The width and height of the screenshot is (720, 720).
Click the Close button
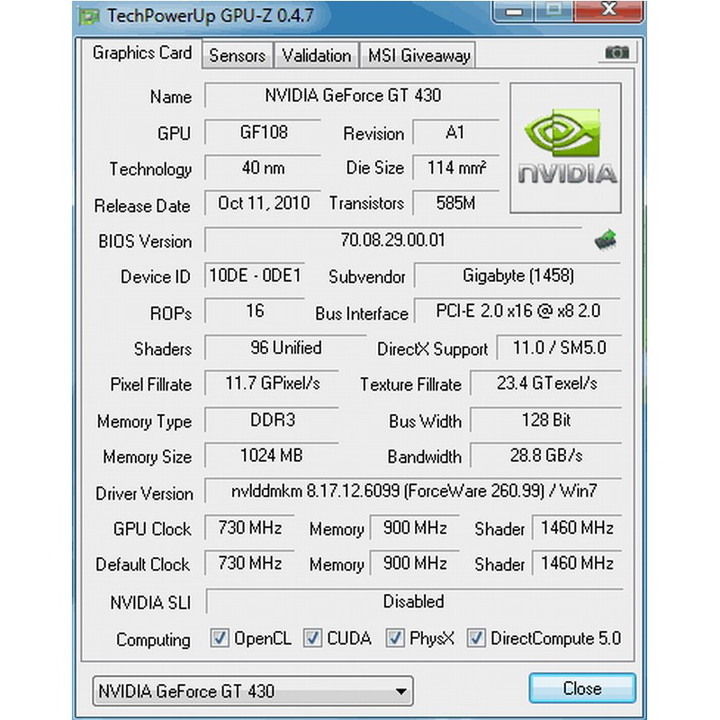pos(582,688)
